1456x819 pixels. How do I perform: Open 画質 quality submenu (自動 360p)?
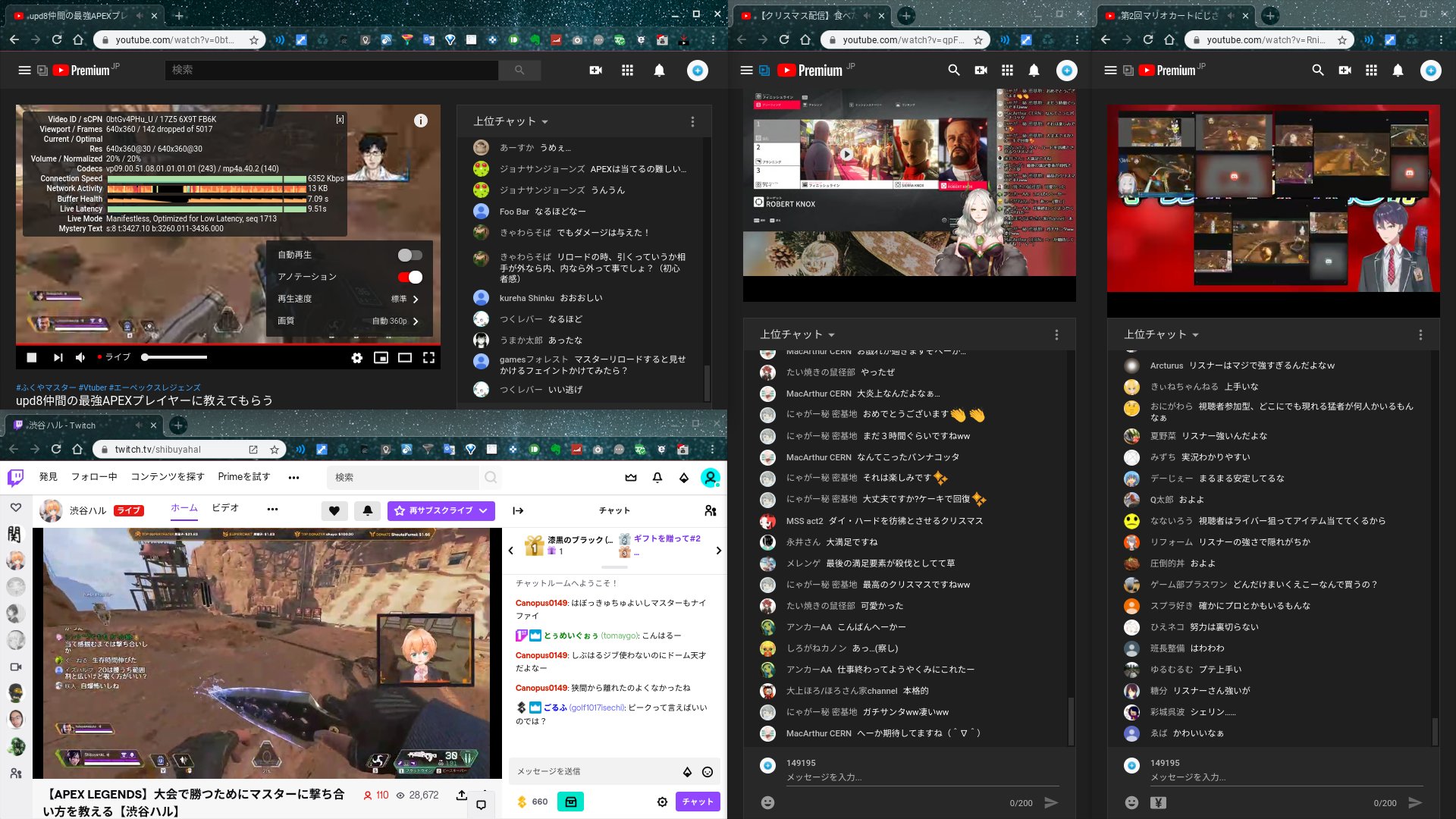coord(350,321)
